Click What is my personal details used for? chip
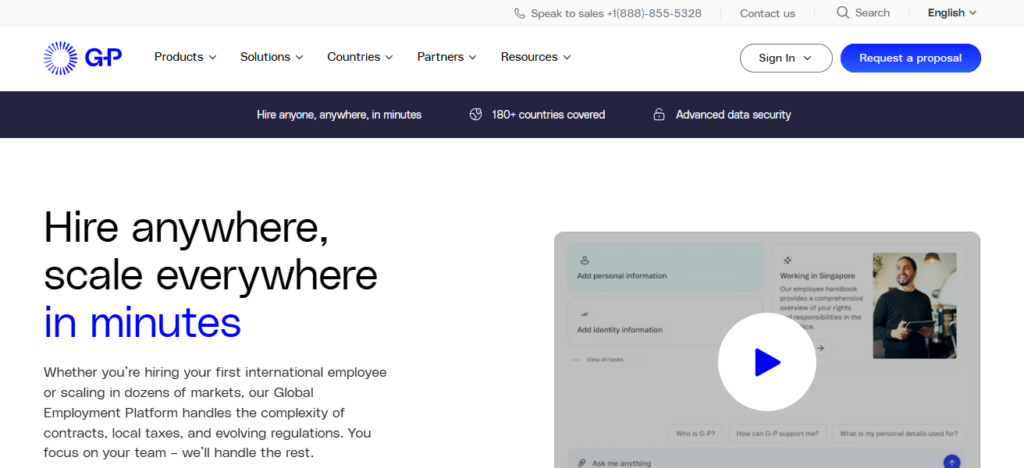Screen dimensions: 1024x468 tap(899, 433)
